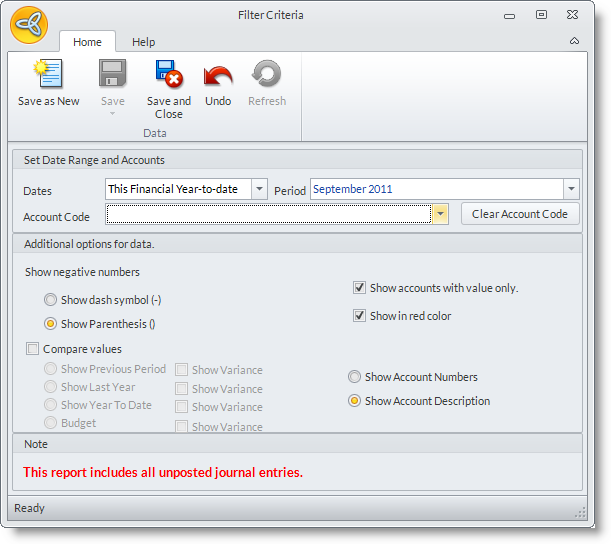611x544 pixels.
Task: Open the Dates dropdown list
Action: pyautogui.click(x=259, y=189)
